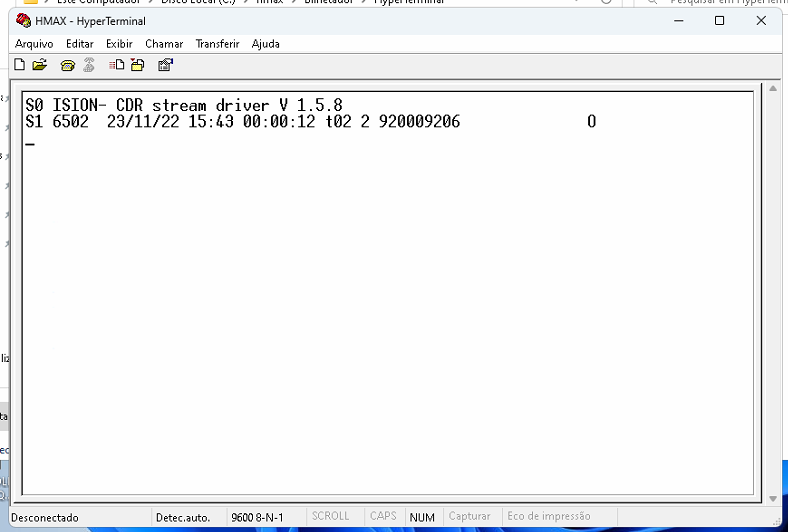Open the Transferir menu
Screen dimensions: 788x532
(217, 44)
